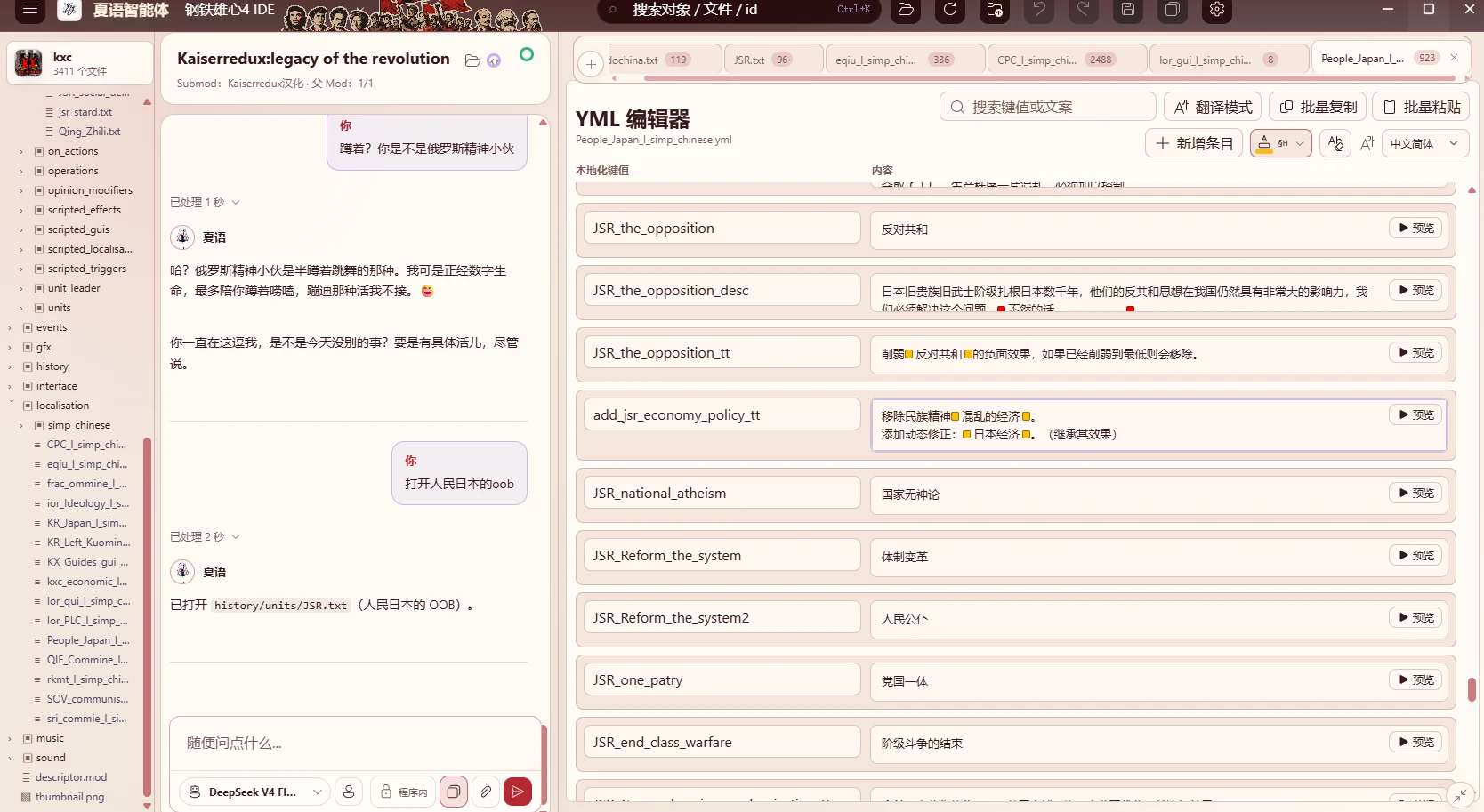Click the erase formatting Ab icon

(1335, 143)
